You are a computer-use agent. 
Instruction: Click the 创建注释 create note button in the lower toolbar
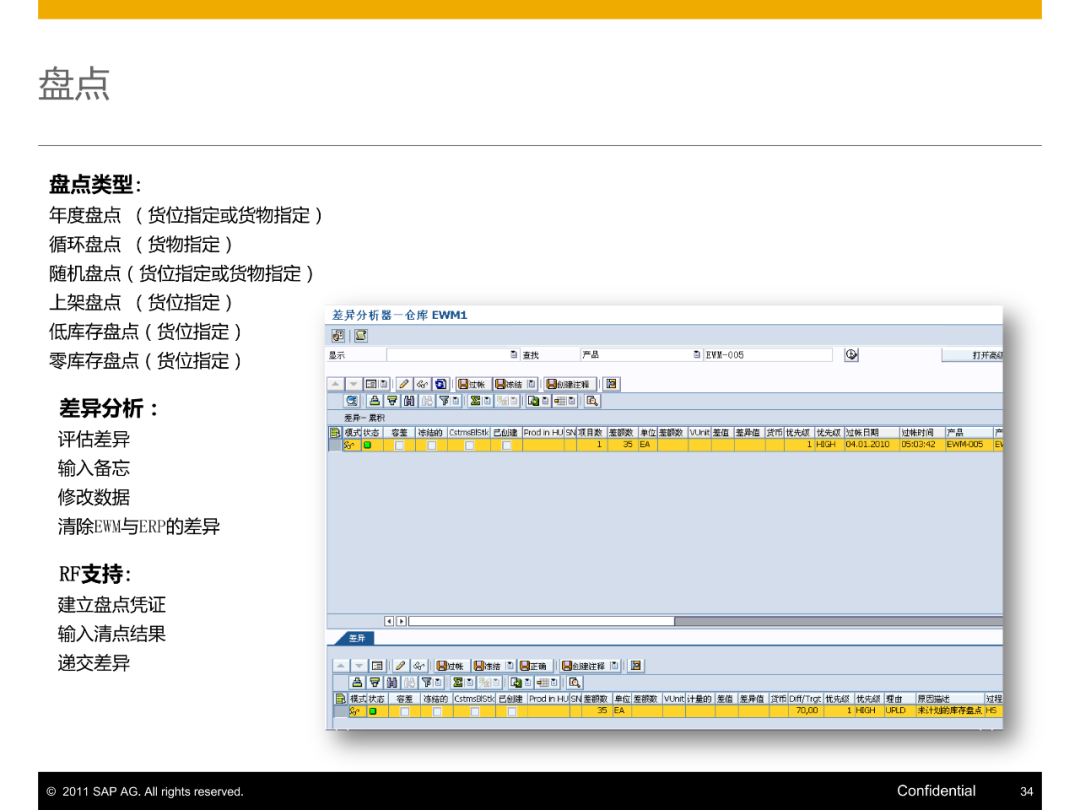coord(584,665)
